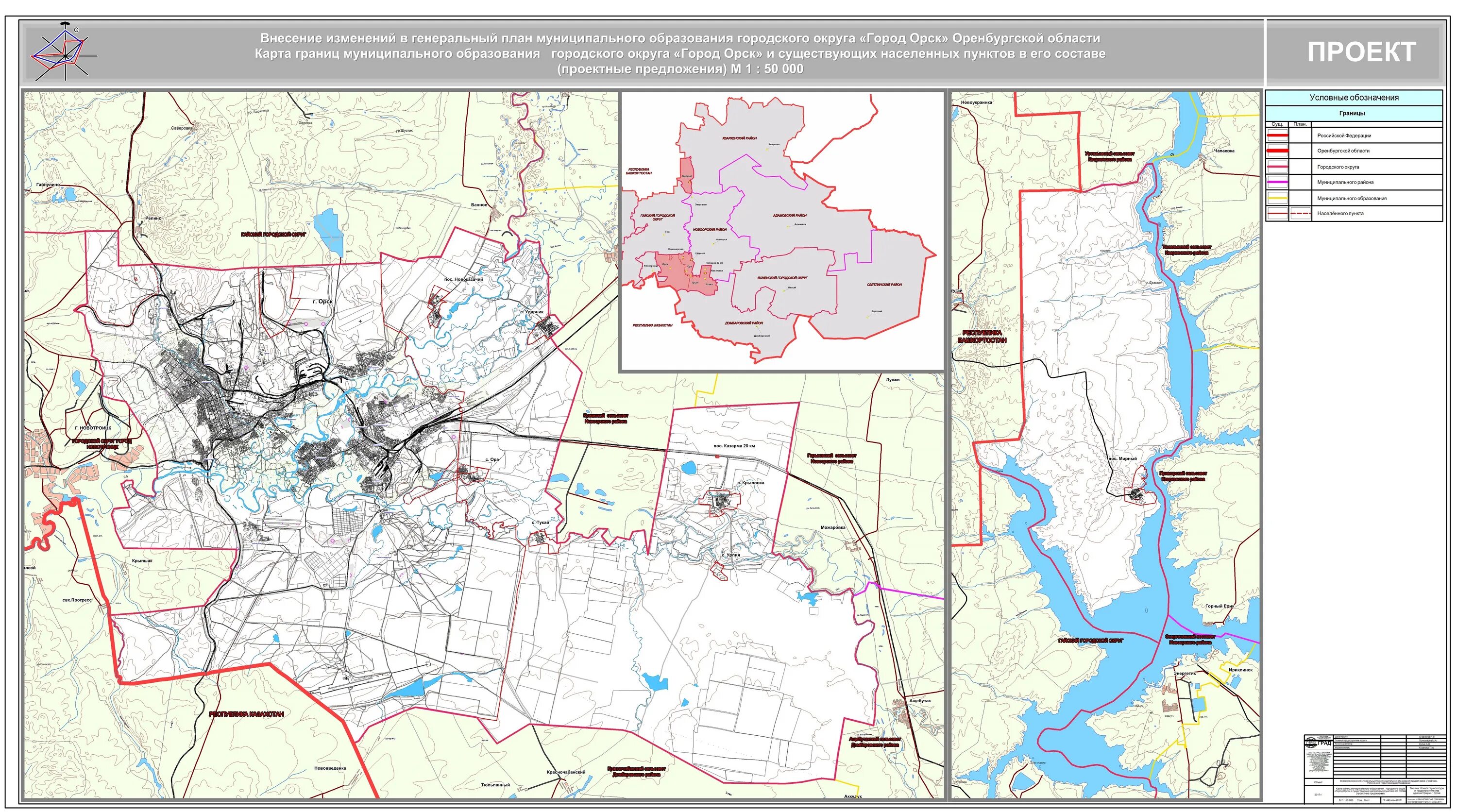
Task: Click the ГРАД logo in title block
Action: pos(1320,743)
